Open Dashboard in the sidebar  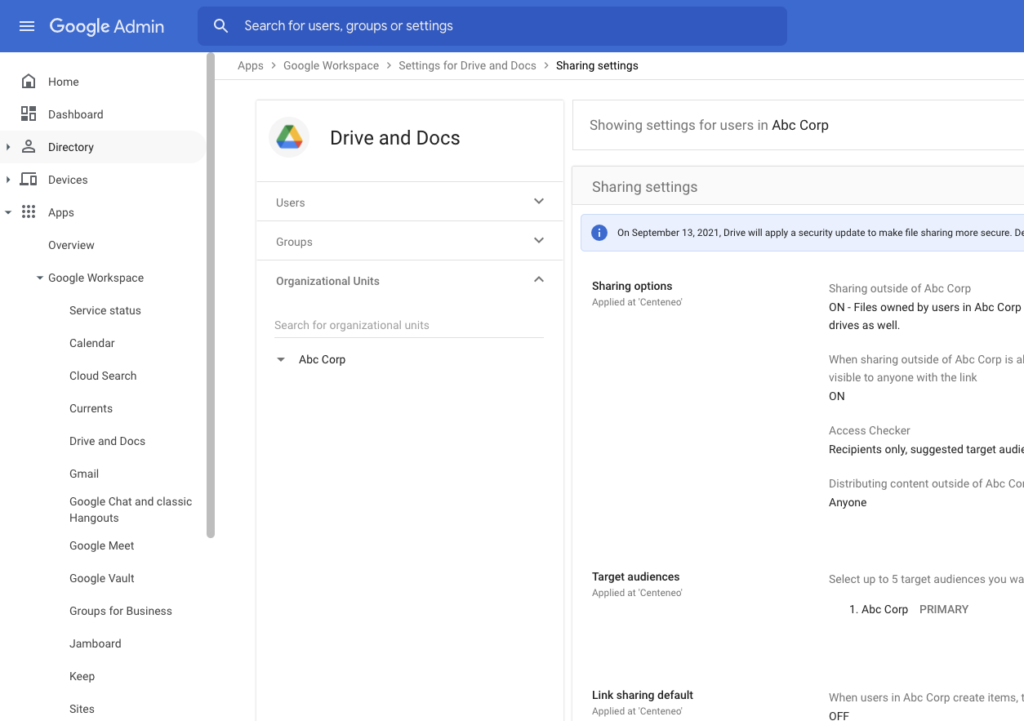(x=76, y=114)
